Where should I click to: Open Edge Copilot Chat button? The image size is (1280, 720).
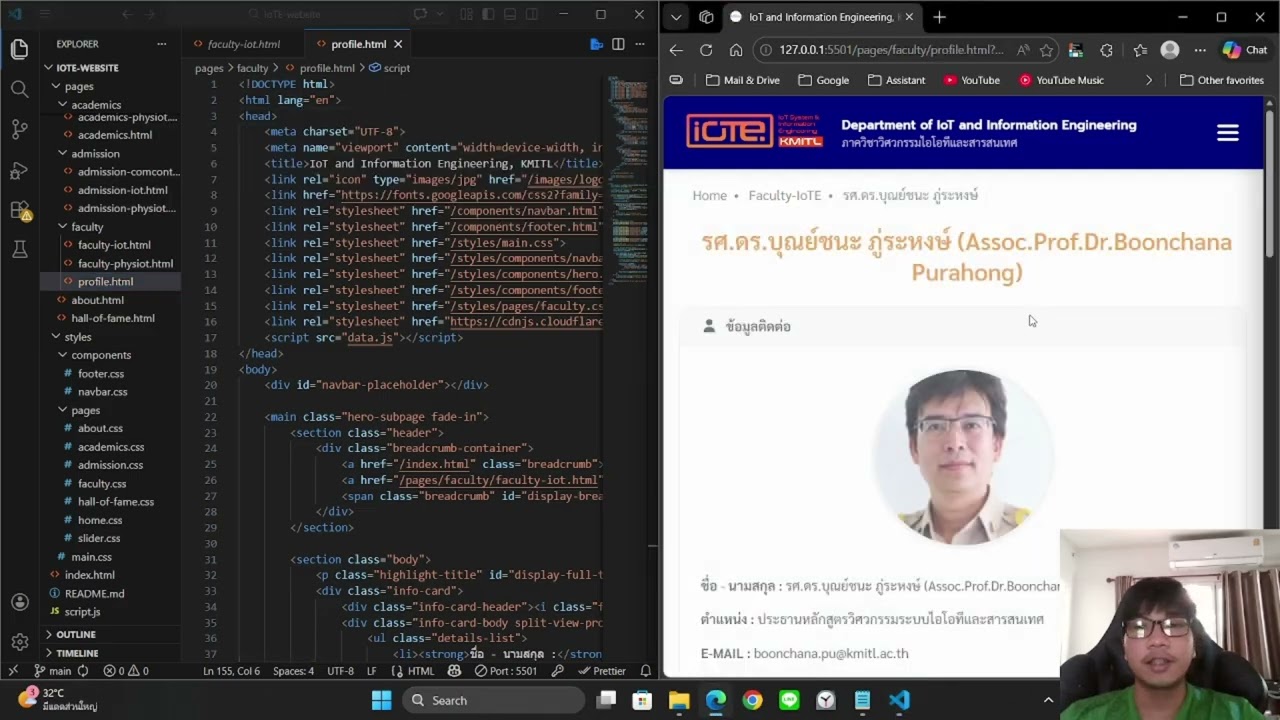coord(1245,50)
